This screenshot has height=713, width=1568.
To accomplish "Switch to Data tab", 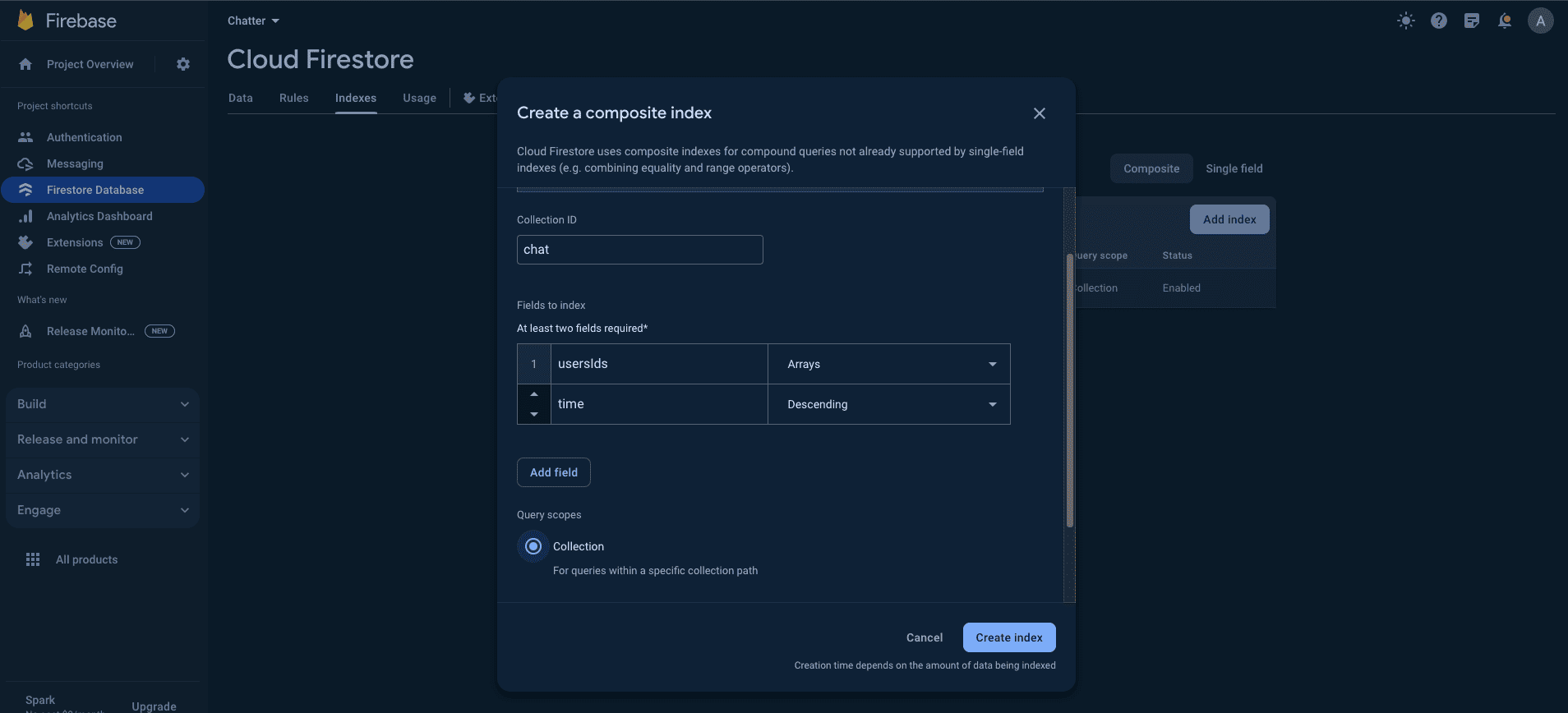I will coord(241,98).
